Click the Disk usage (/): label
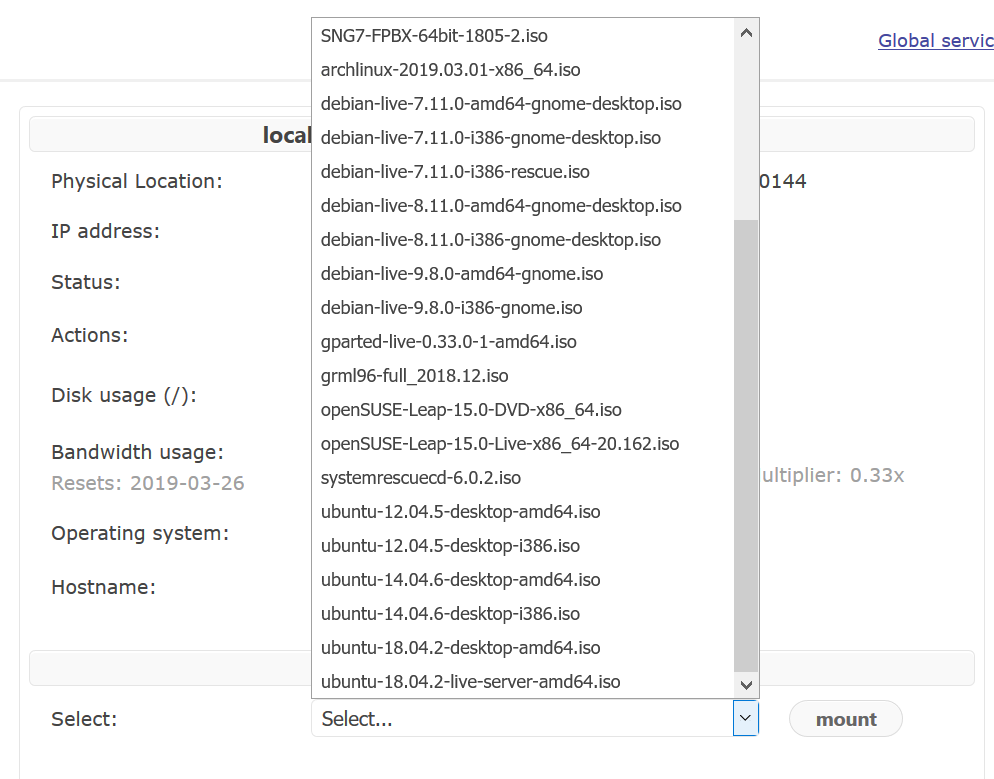The height and width of the screenshot is (779, 994). click(x=124, y=396)
